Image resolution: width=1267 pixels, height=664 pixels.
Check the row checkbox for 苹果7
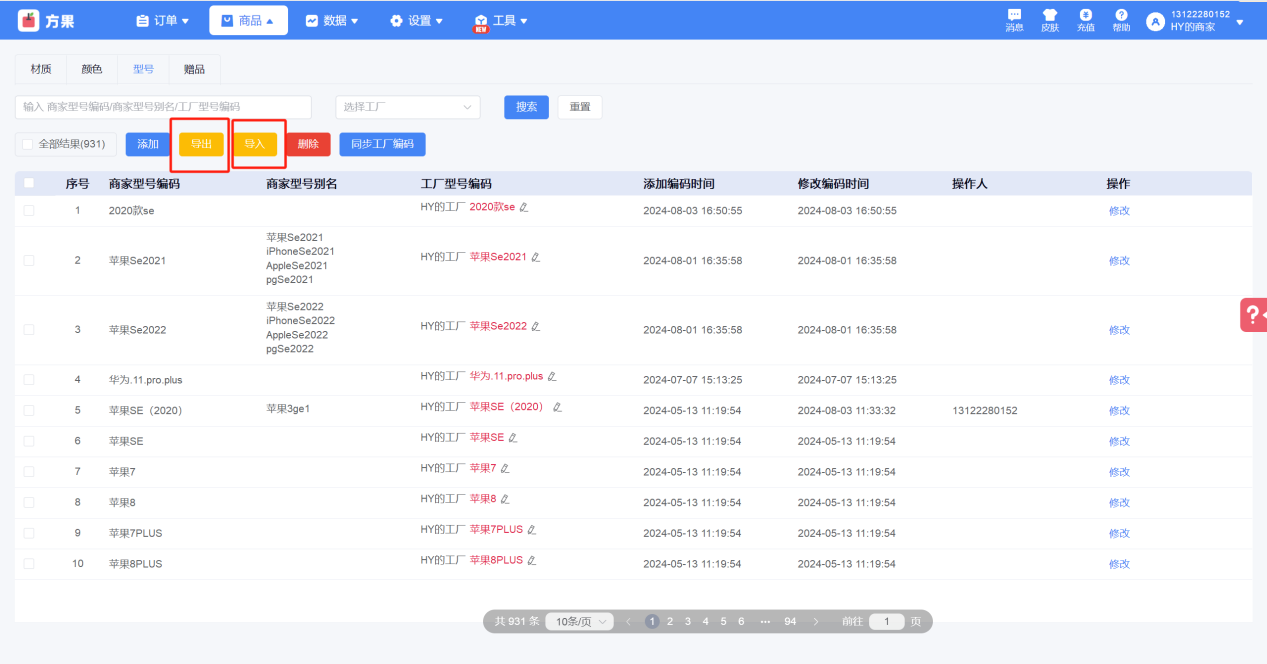point(29,471)
